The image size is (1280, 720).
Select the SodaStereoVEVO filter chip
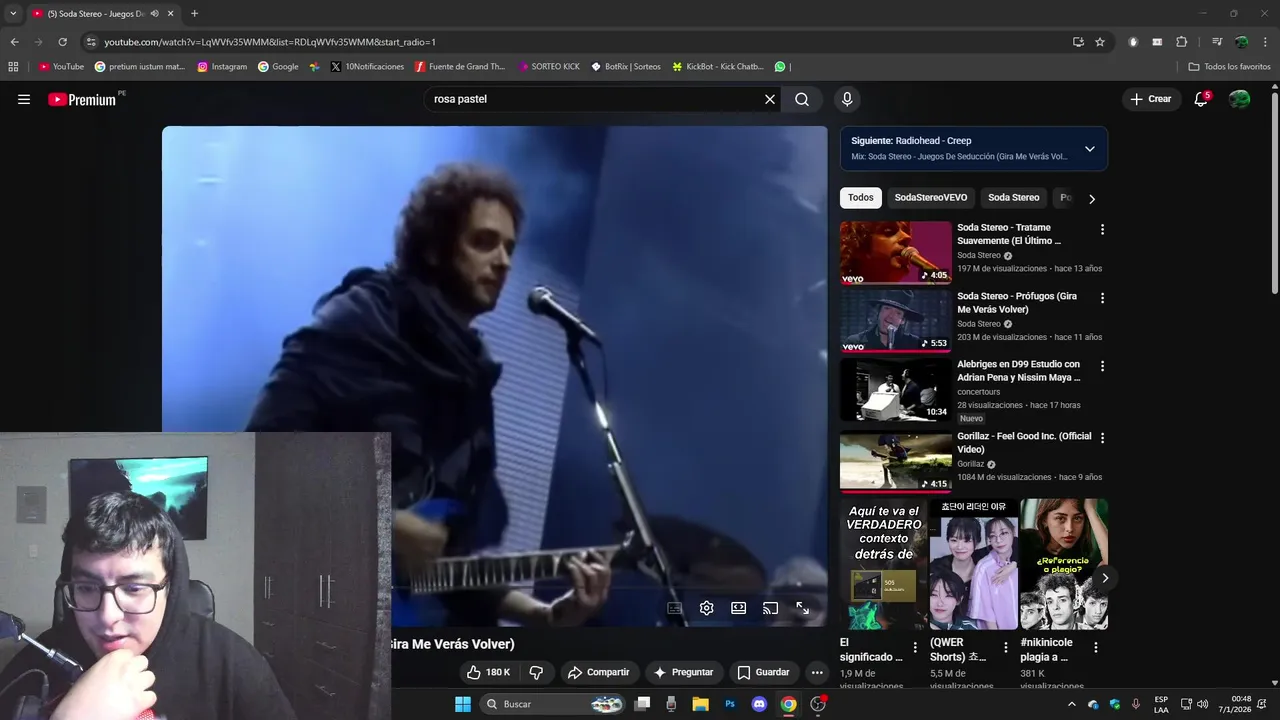[x=931, y=197]
